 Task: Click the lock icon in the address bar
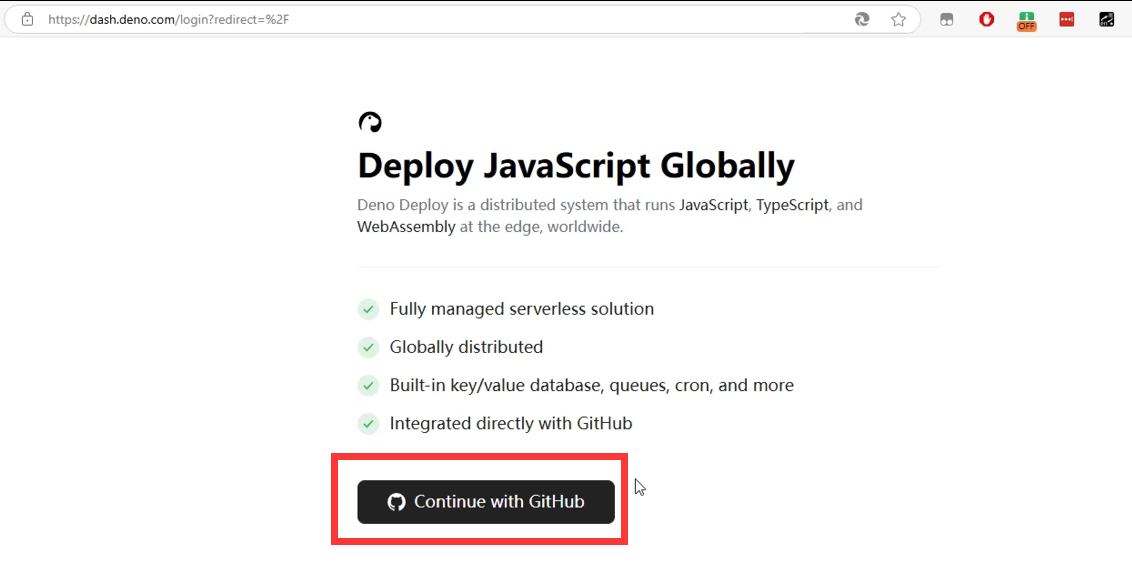pos(27,19)
